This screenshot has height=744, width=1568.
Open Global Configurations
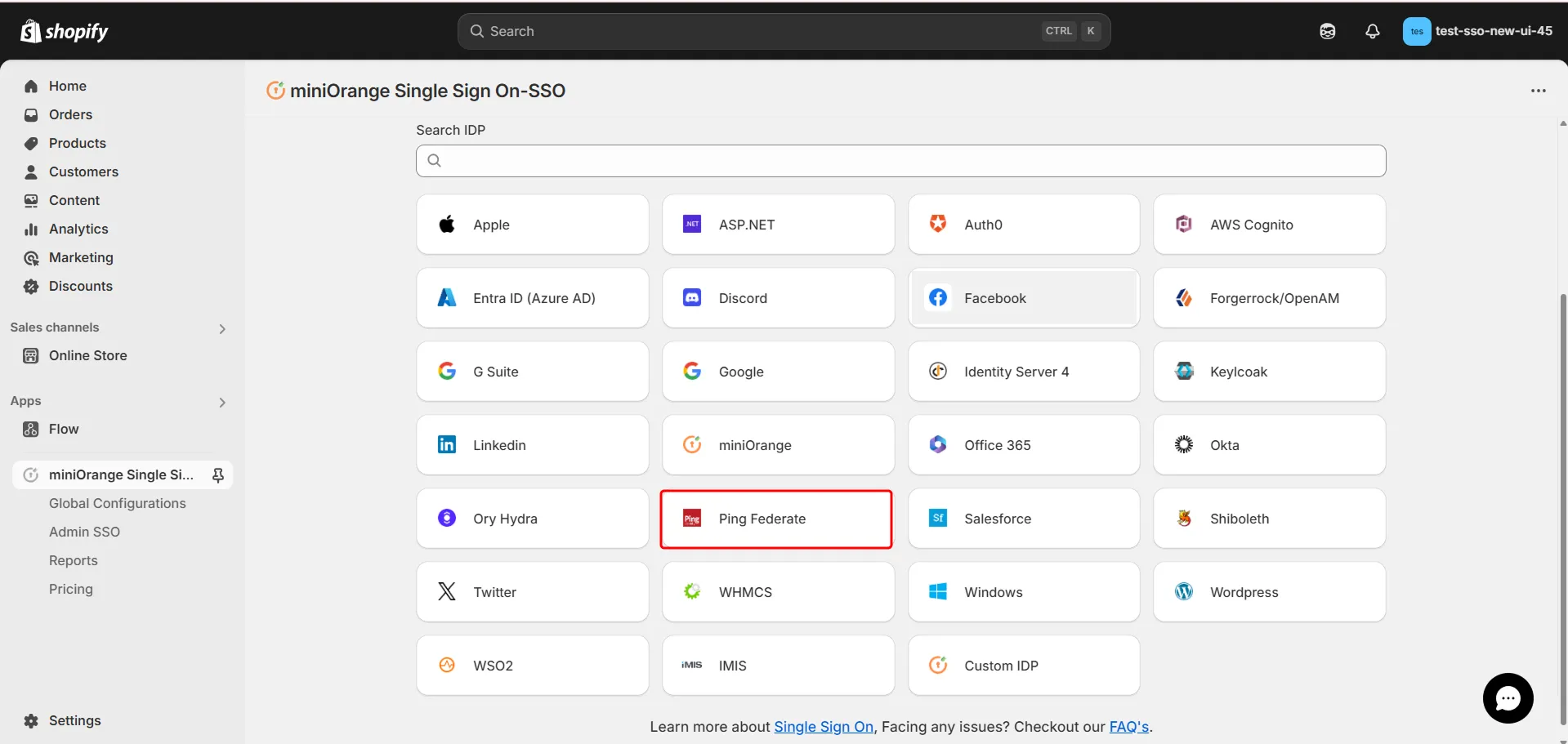click(x=117, y=503)
